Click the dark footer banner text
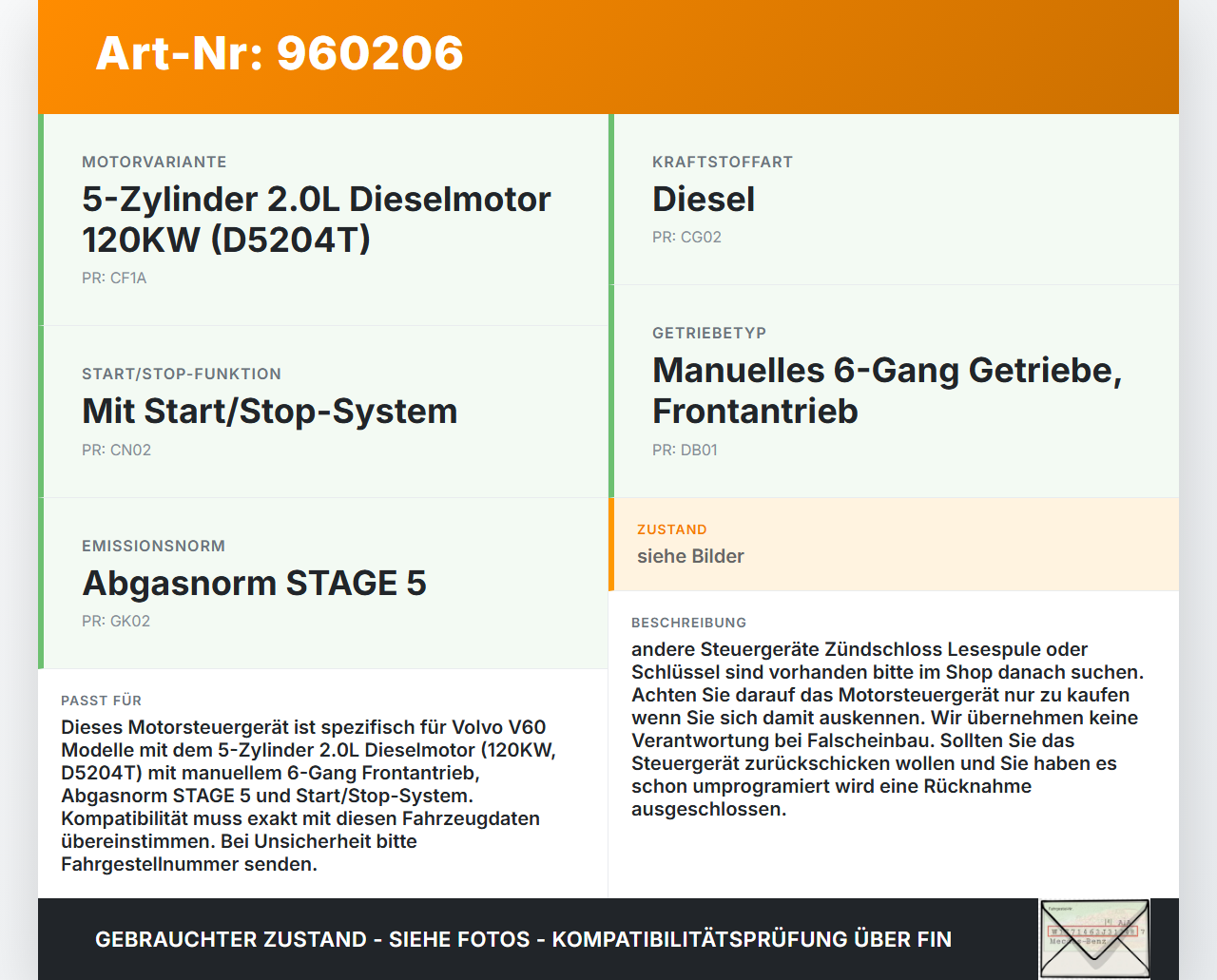1217x980 pixels. [523, 939]
